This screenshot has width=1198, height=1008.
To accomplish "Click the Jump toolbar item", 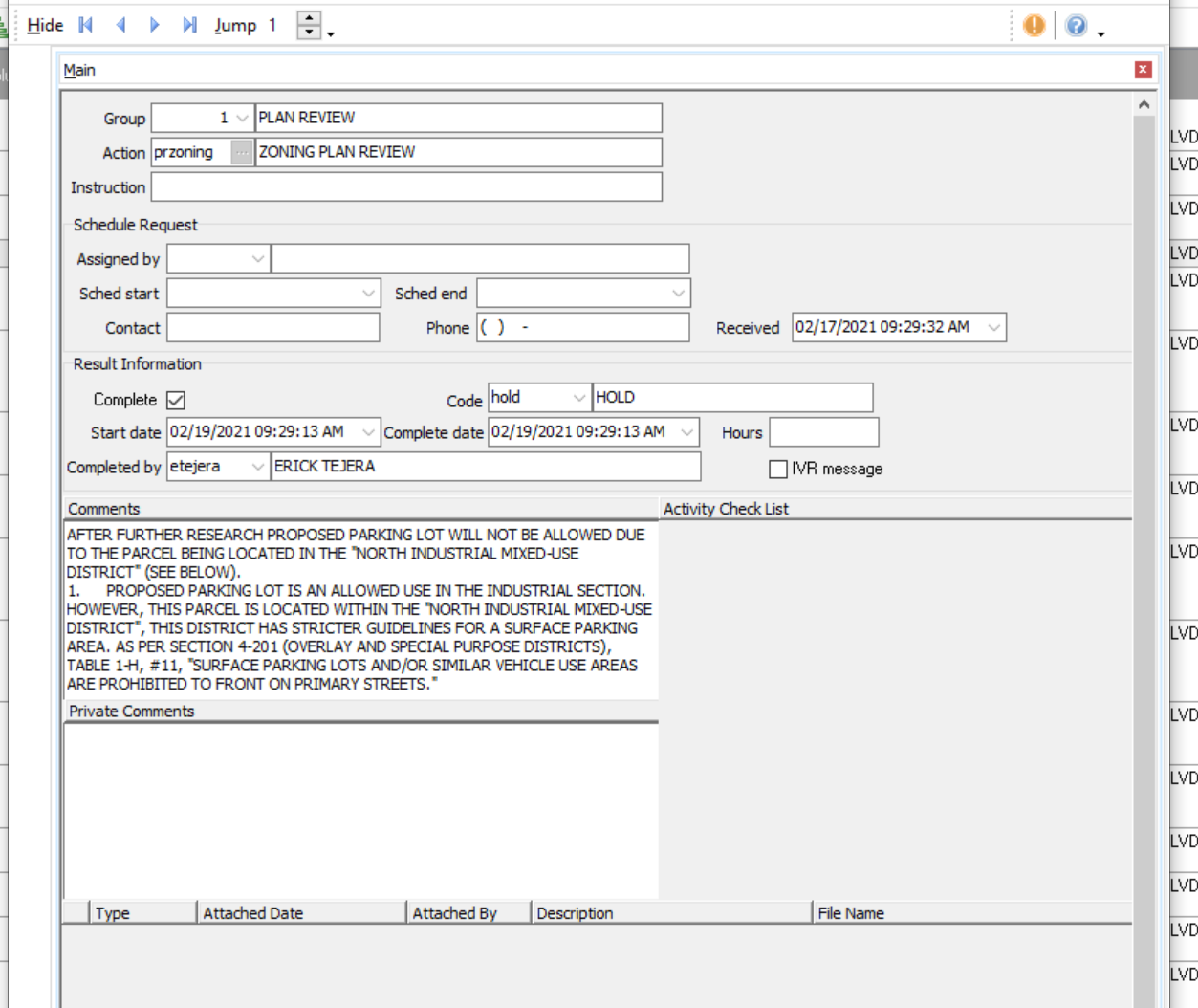I will click(235, 26).
